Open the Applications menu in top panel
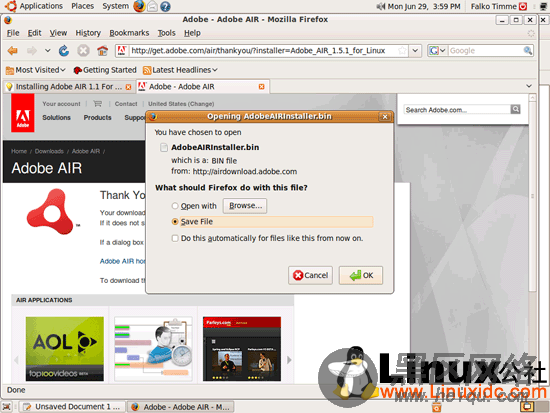This screenshot has width=550, height=413. pos(35,6)
